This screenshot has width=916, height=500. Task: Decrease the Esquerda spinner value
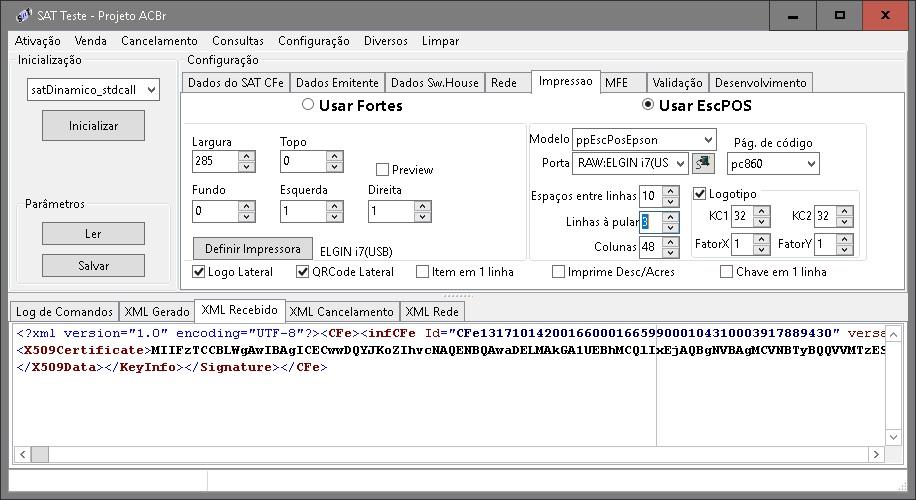pyautogui.click(x=335, y=217)
